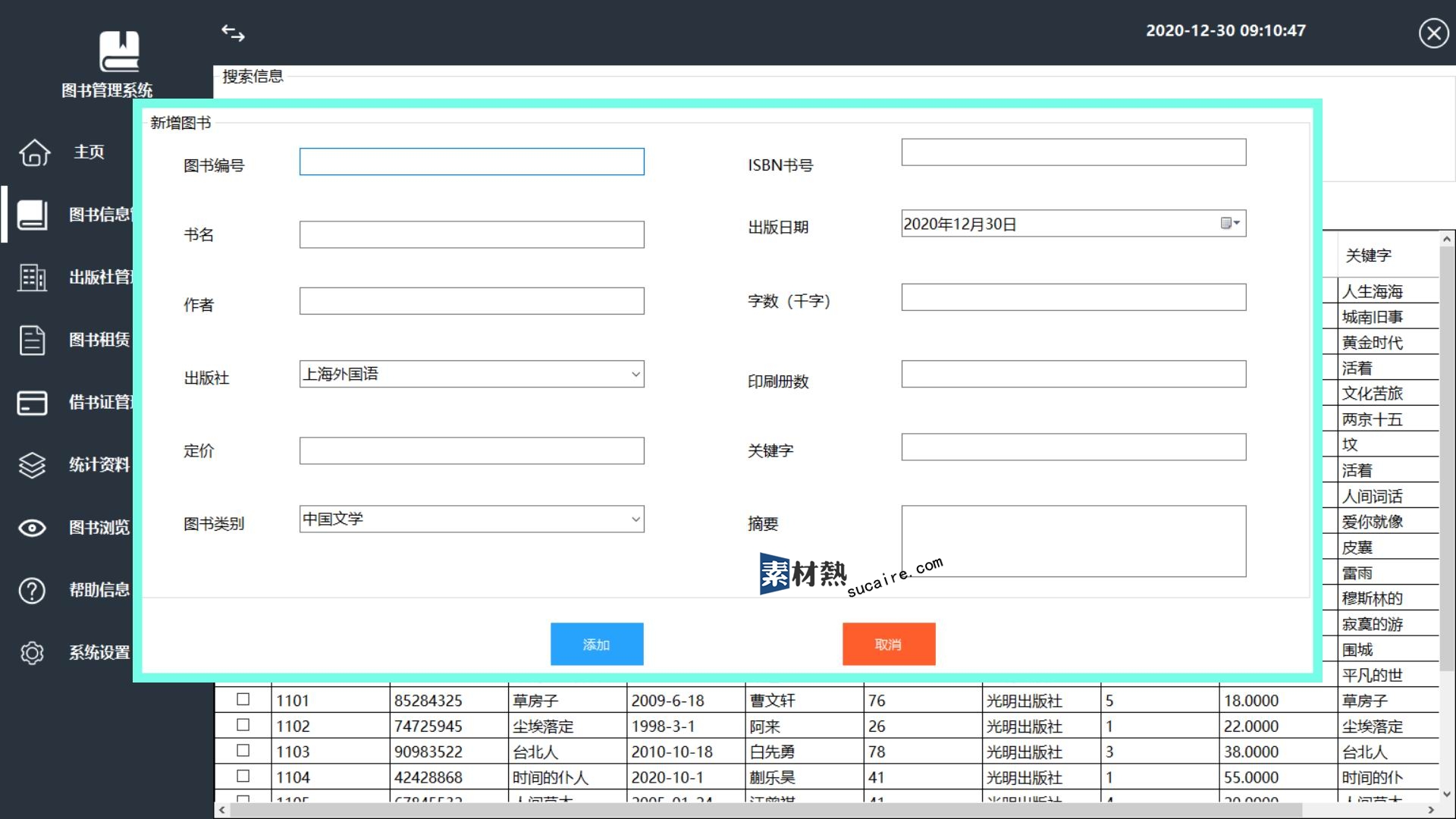Screen dimensions: 1456x819
Task: Focus the 字数（千字）input field
Action: [x=1073, y=297]
